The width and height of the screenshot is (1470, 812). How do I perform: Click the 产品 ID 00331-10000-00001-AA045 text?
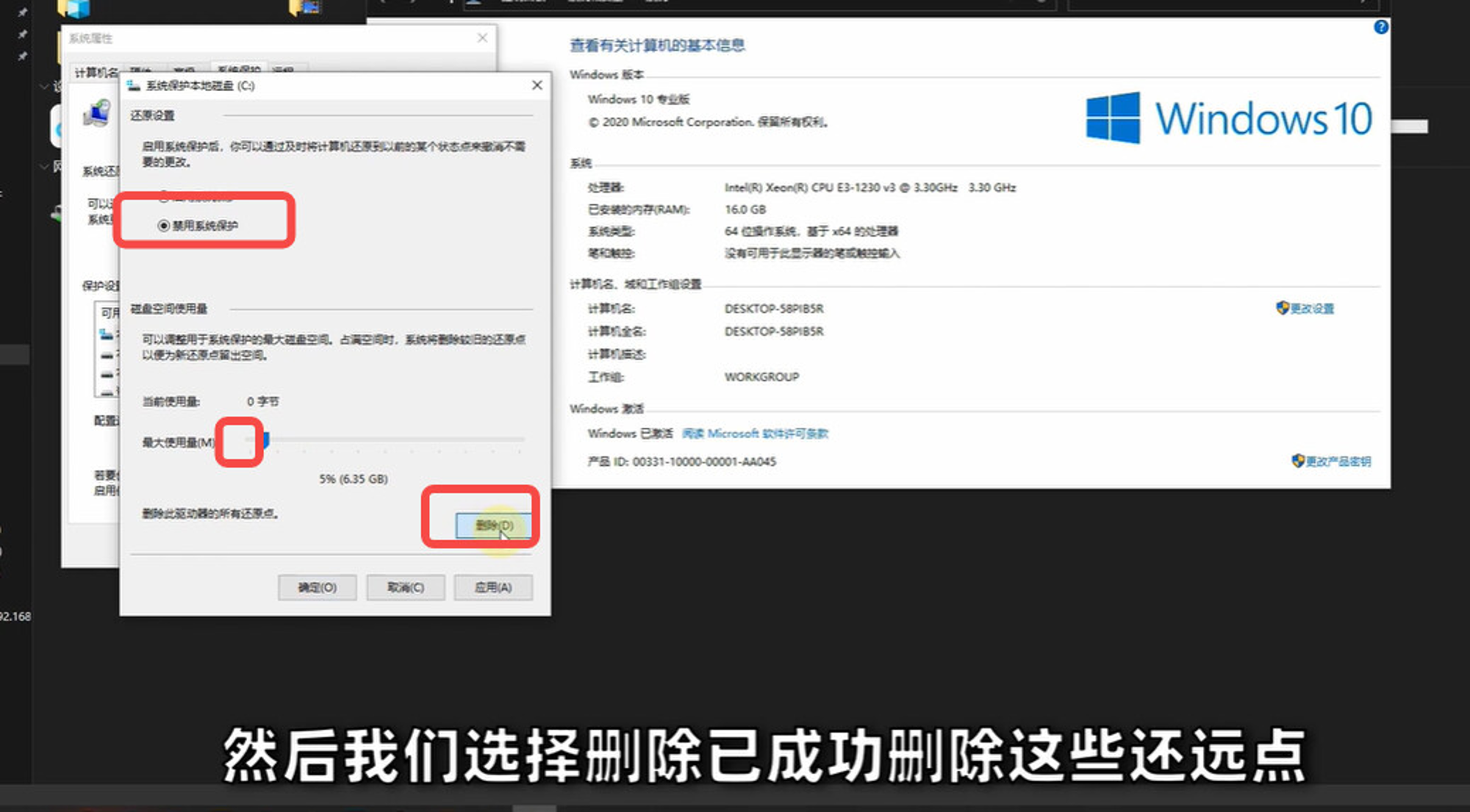(x=682, y=461)
